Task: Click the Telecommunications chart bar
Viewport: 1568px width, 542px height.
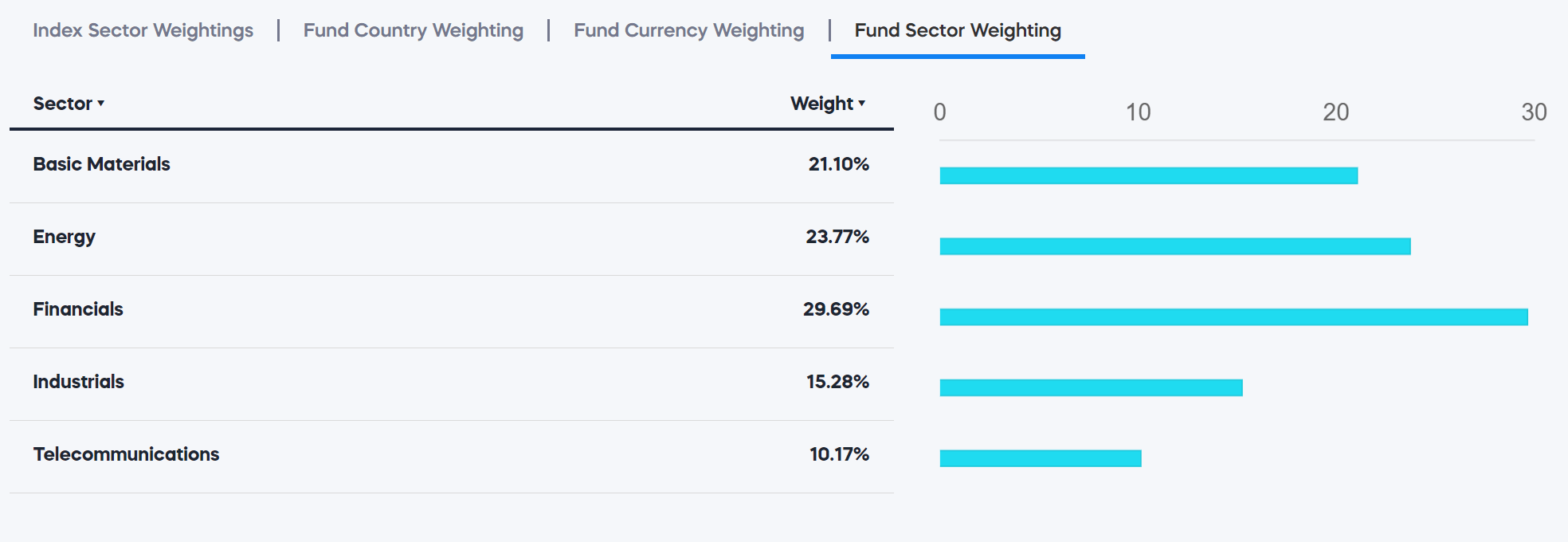Action: pyautogui.click(x=1041, y=458)
